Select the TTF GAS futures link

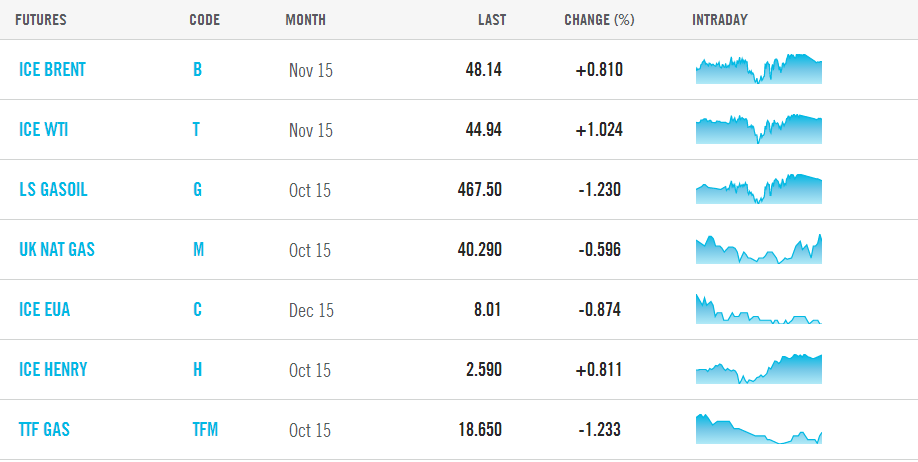[x=45, y=430]
